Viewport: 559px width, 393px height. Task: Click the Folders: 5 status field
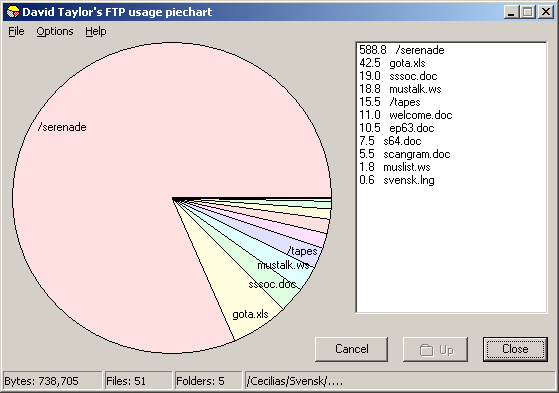pyautogui.click(x=208, y=381)
